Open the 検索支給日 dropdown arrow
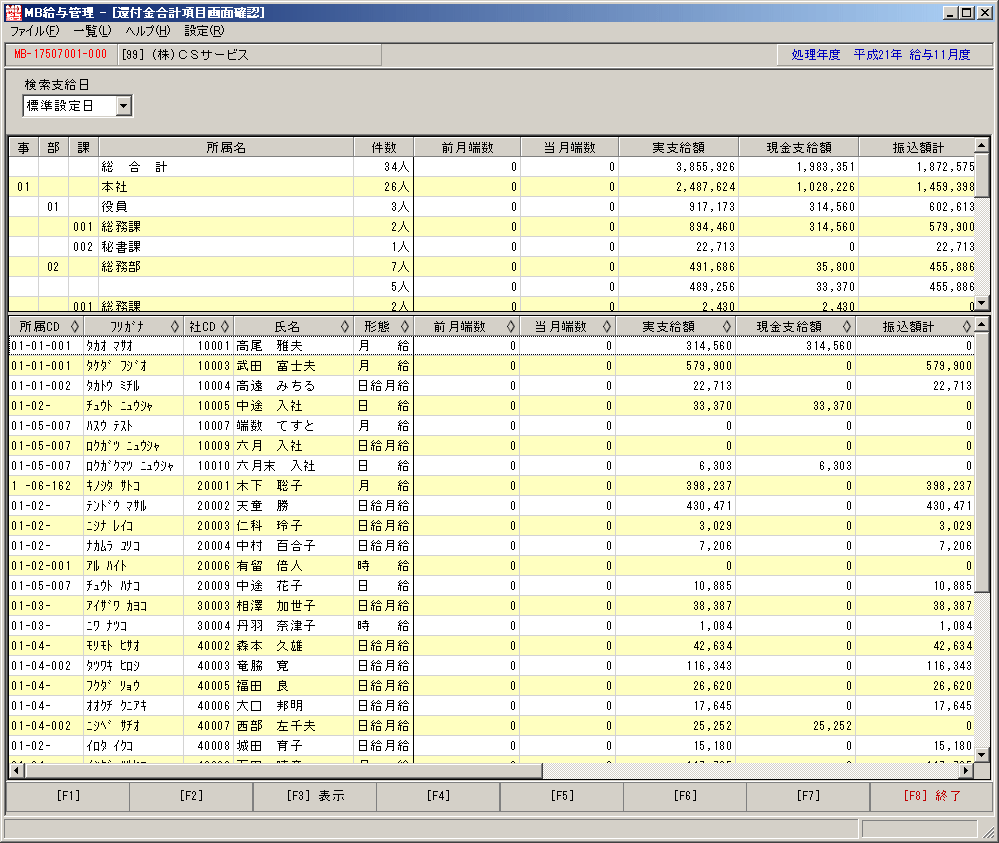The width and height of the screenshot is (999, 843). (x=124, y=106)
